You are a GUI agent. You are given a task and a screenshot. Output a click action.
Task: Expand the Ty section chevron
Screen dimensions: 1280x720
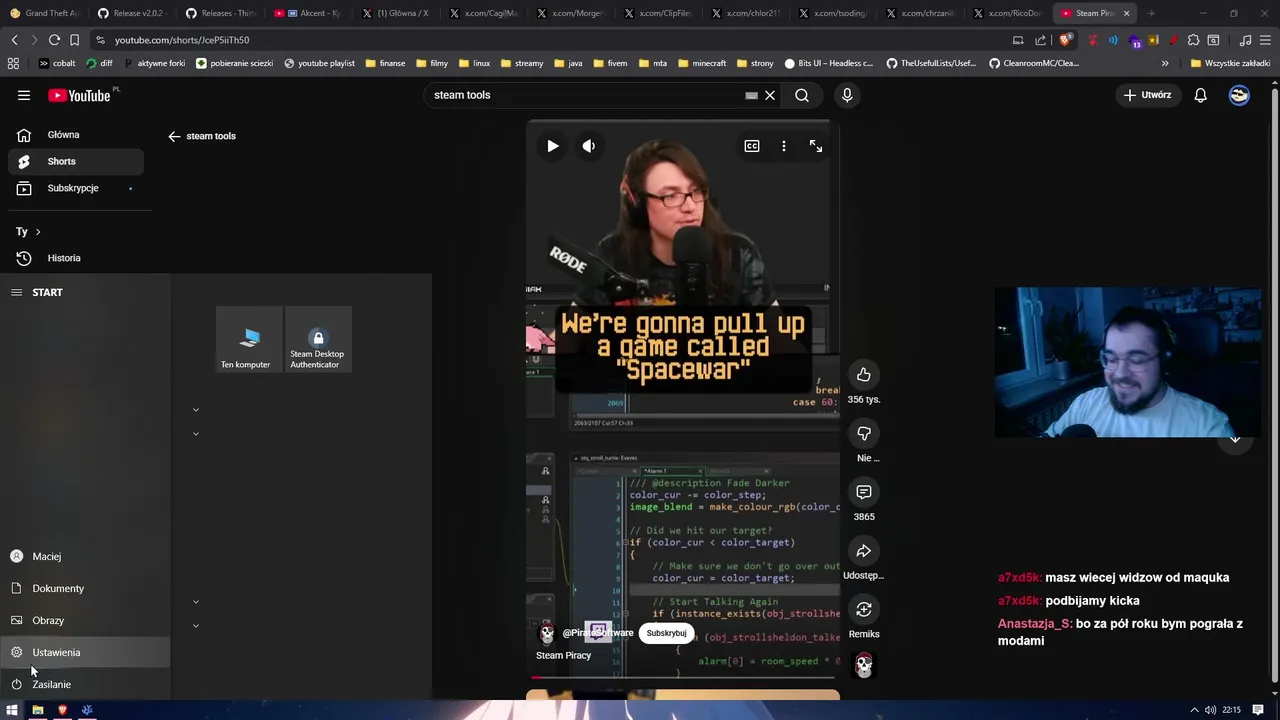point(38,232)
